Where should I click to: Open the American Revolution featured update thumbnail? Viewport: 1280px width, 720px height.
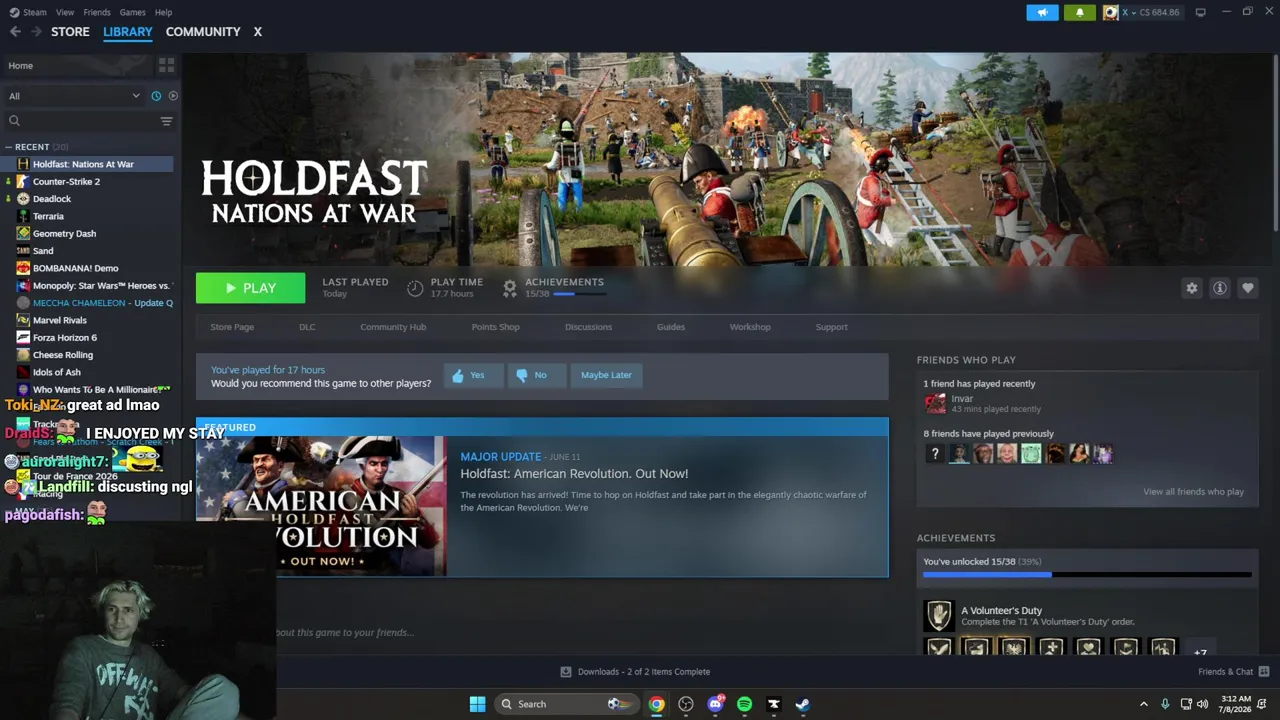coord(321,506)
